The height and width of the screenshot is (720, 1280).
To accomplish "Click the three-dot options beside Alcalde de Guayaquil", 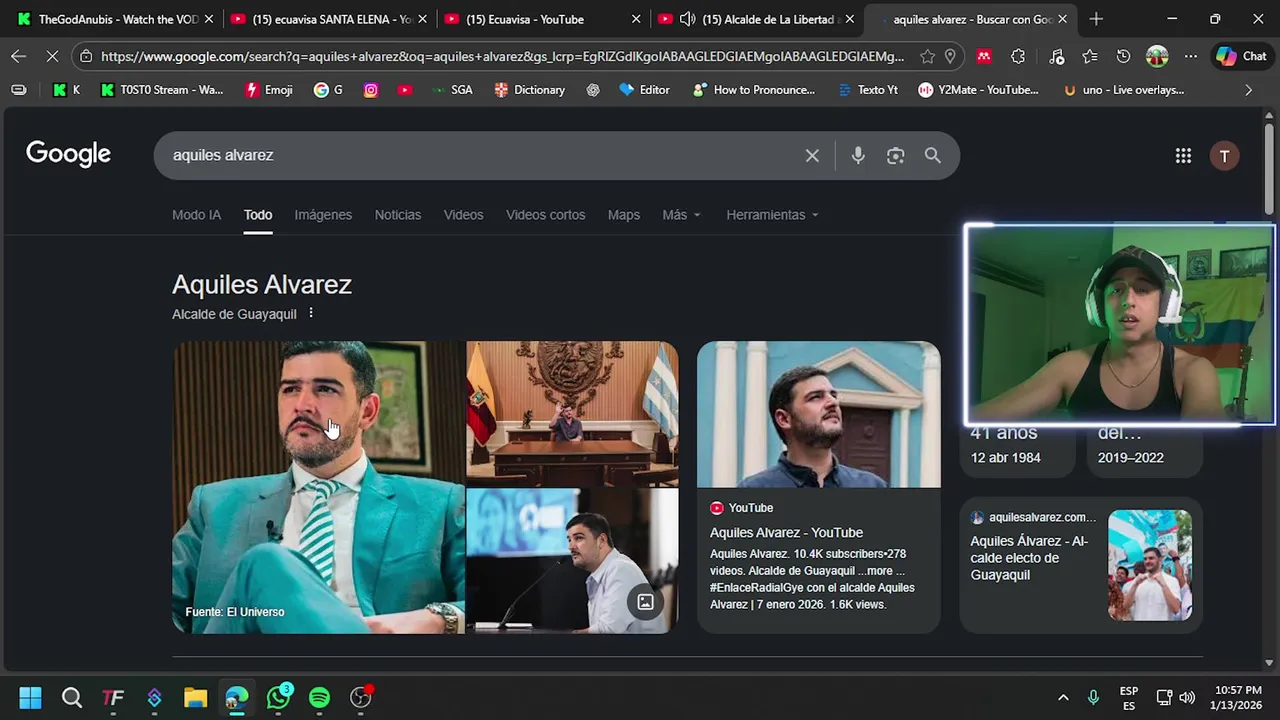I will [311, 313].
